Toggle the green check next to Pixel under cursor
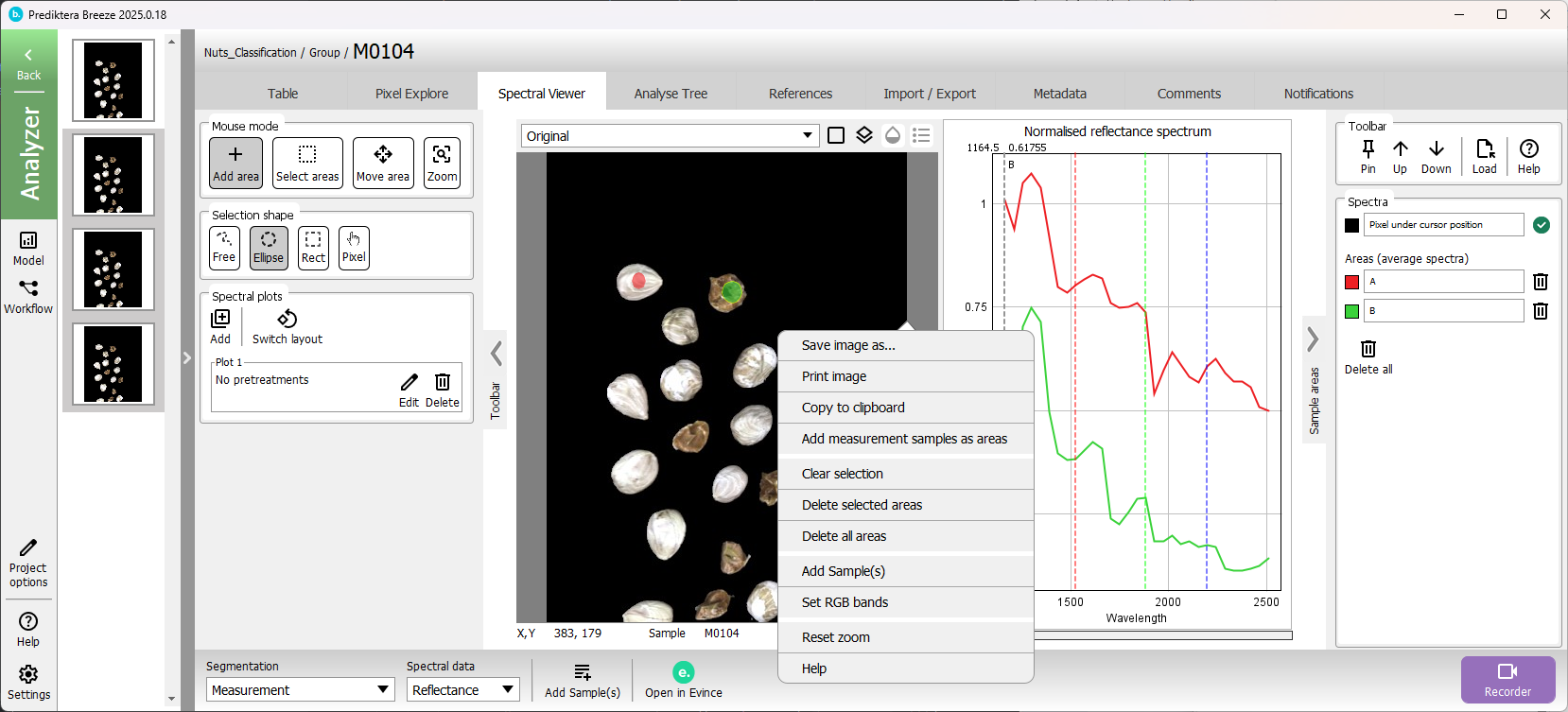 [1541, 225]
